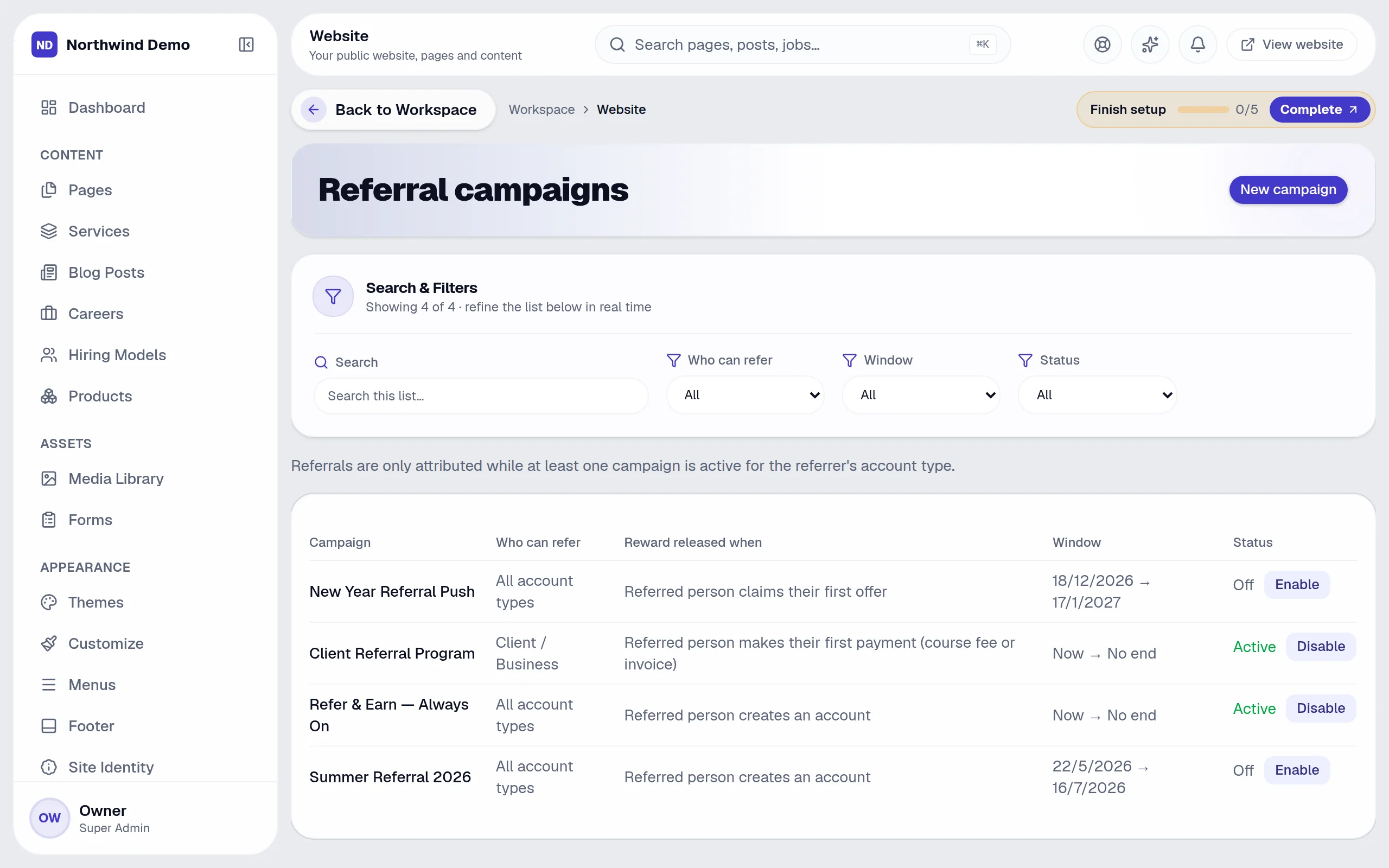Click the Finish setup progress bar
Screen dimensions: 1389x868
(1202, 109)
